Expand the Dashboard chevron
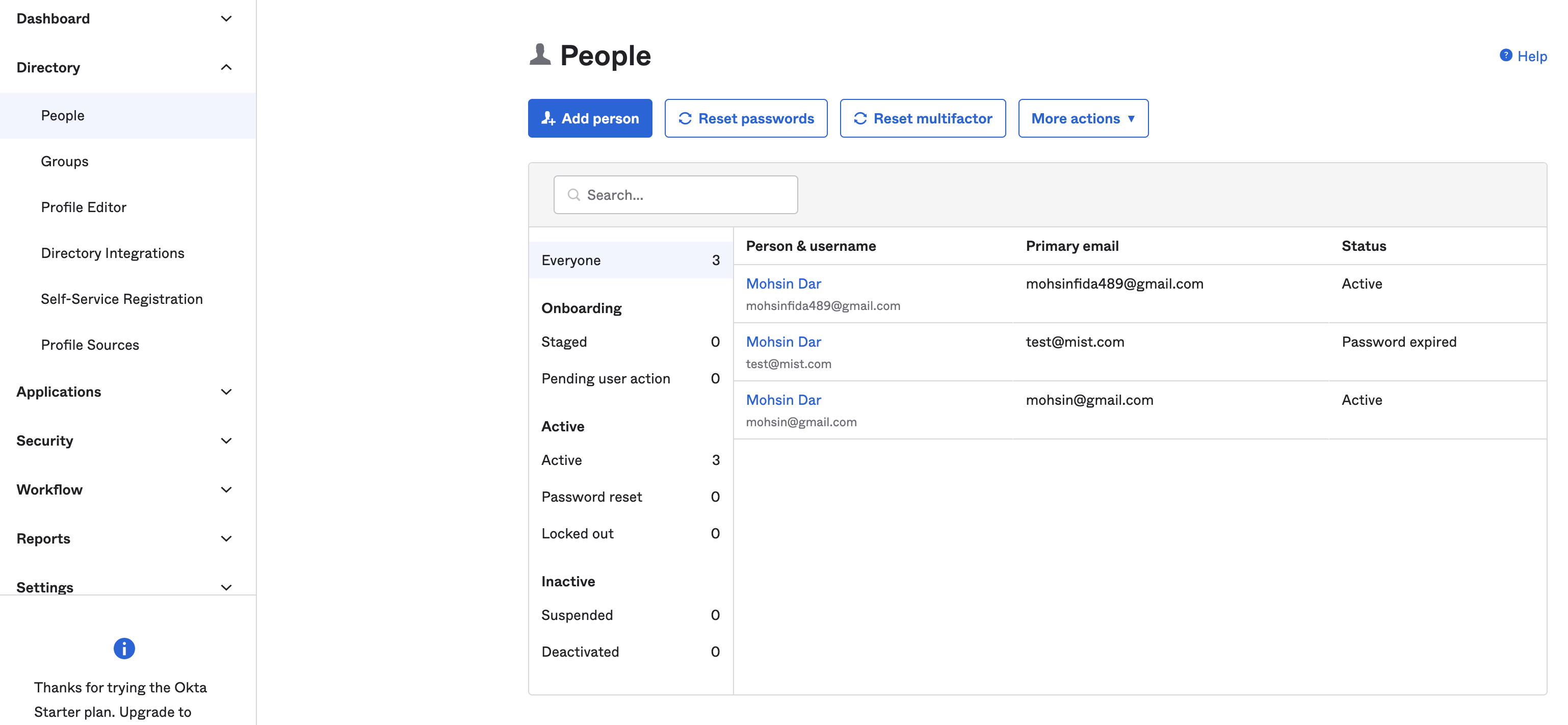 click(x=226, y=19)
